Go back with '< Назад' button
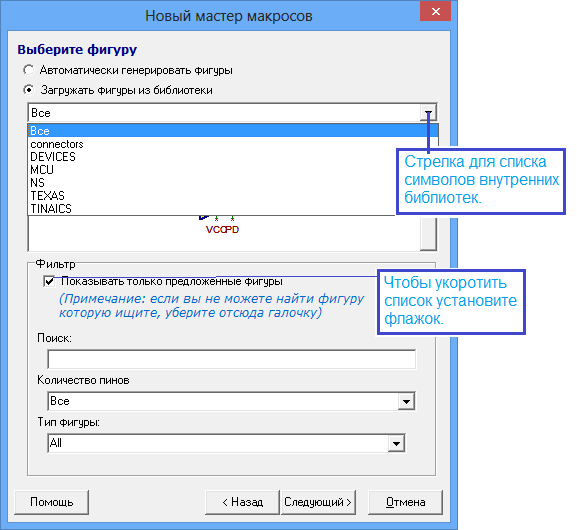 click(243, 502)
